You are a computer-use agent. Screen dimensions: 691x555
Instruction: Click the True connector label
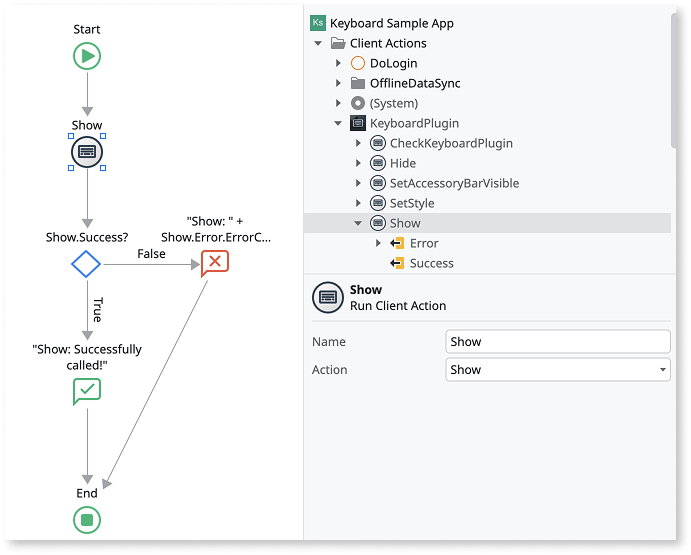click(98, 310)
